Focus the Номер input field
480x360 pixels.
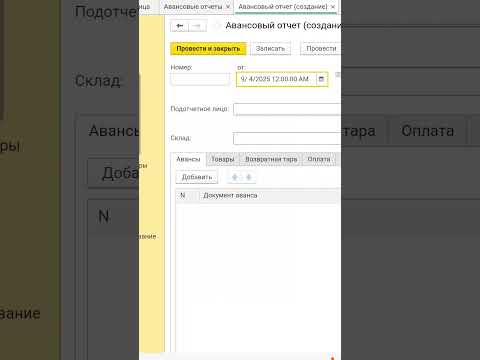click(x=200, y=80)
